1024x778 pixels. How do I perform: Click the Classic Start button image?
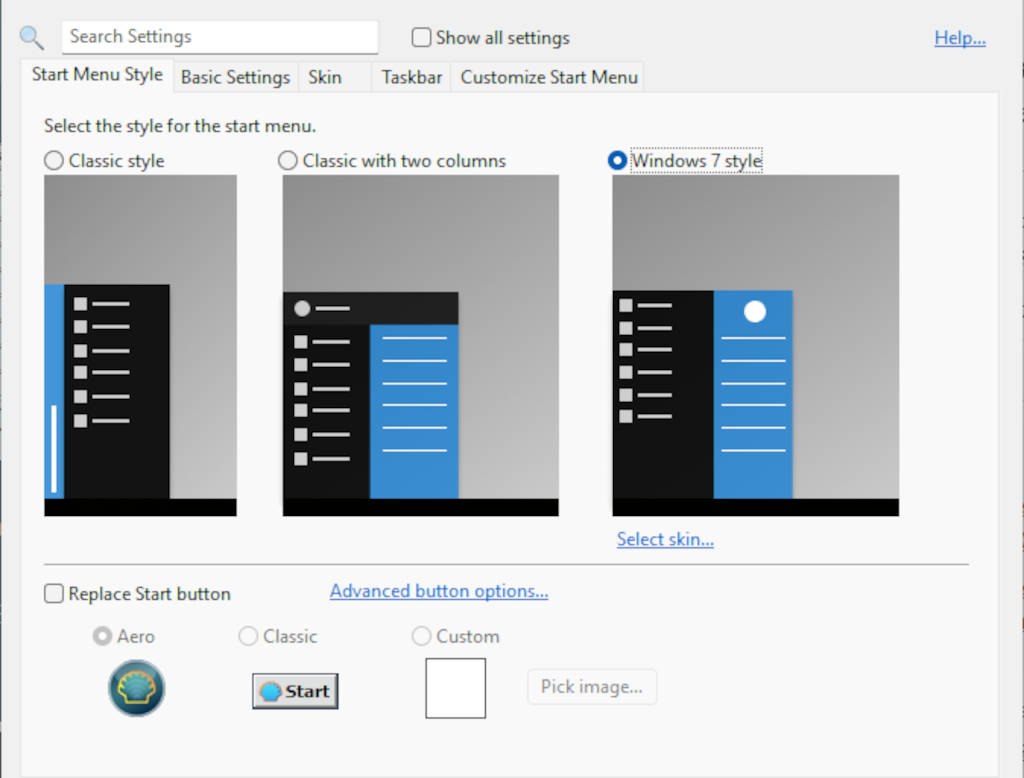click(295, 691)
